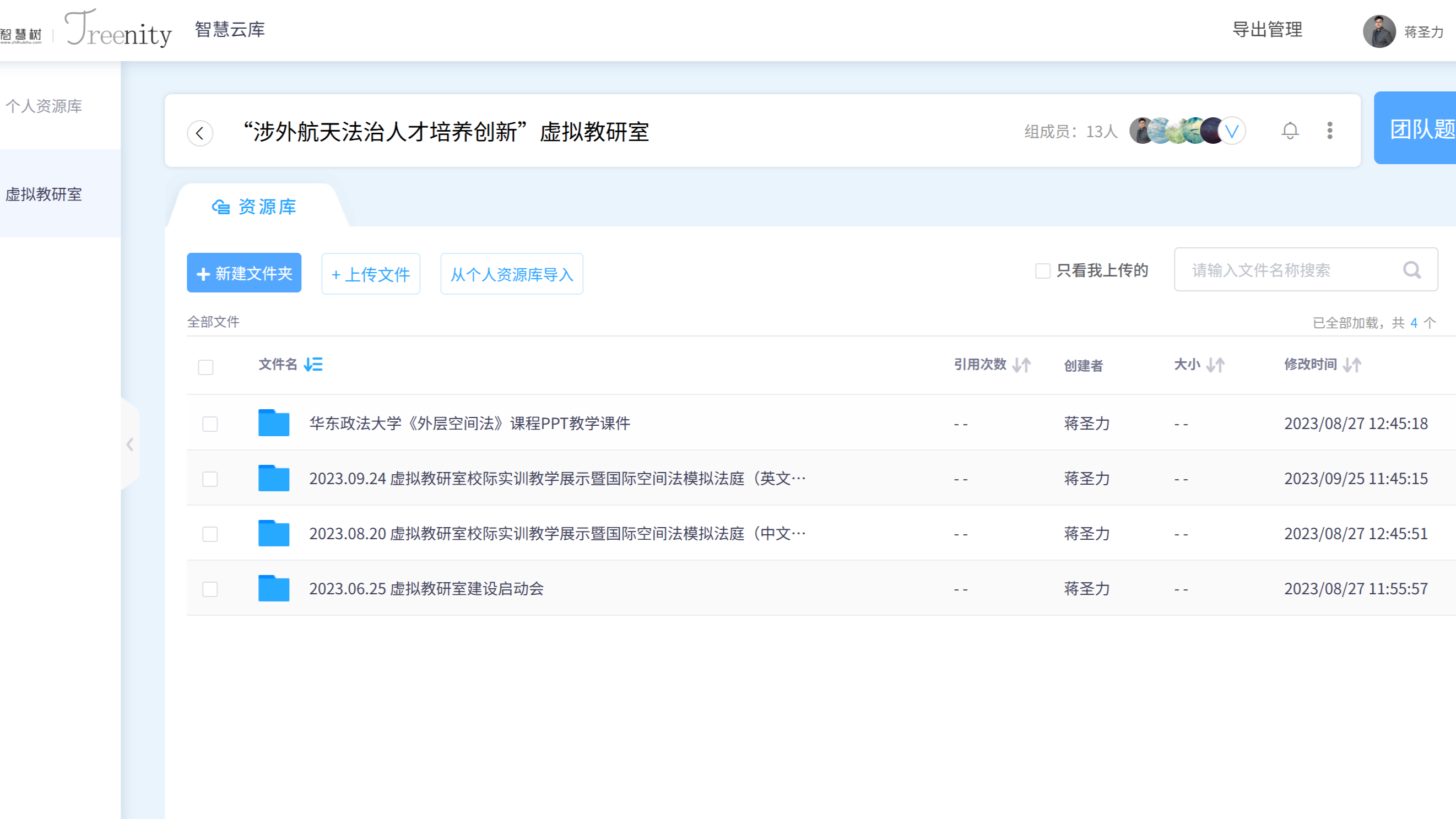Expand the member list with the V arrow
Viewport: 1456px width, 819px height.
[1232, 131]
